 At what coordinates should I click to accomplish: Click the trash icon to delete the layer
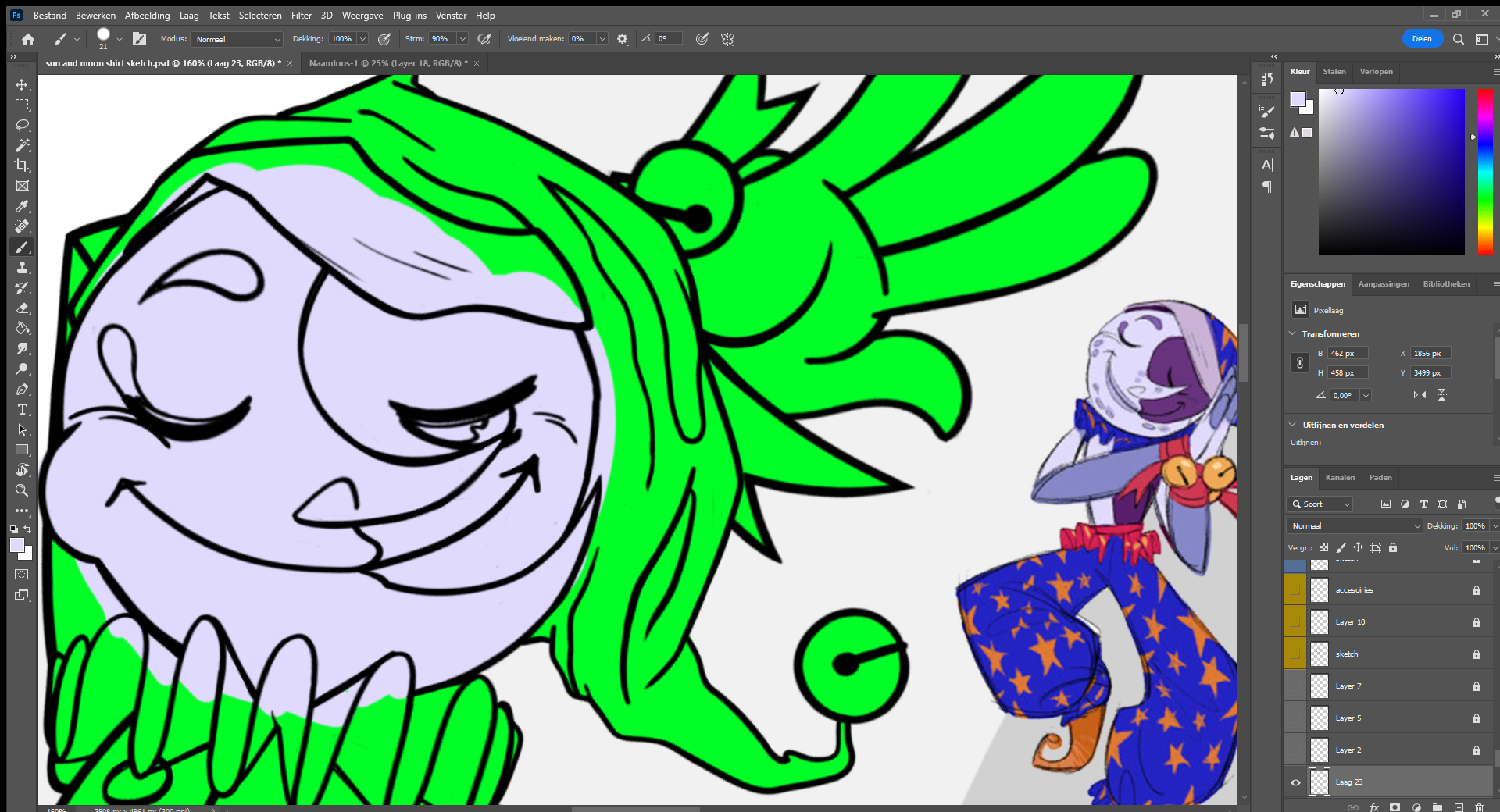point(1479,807)
